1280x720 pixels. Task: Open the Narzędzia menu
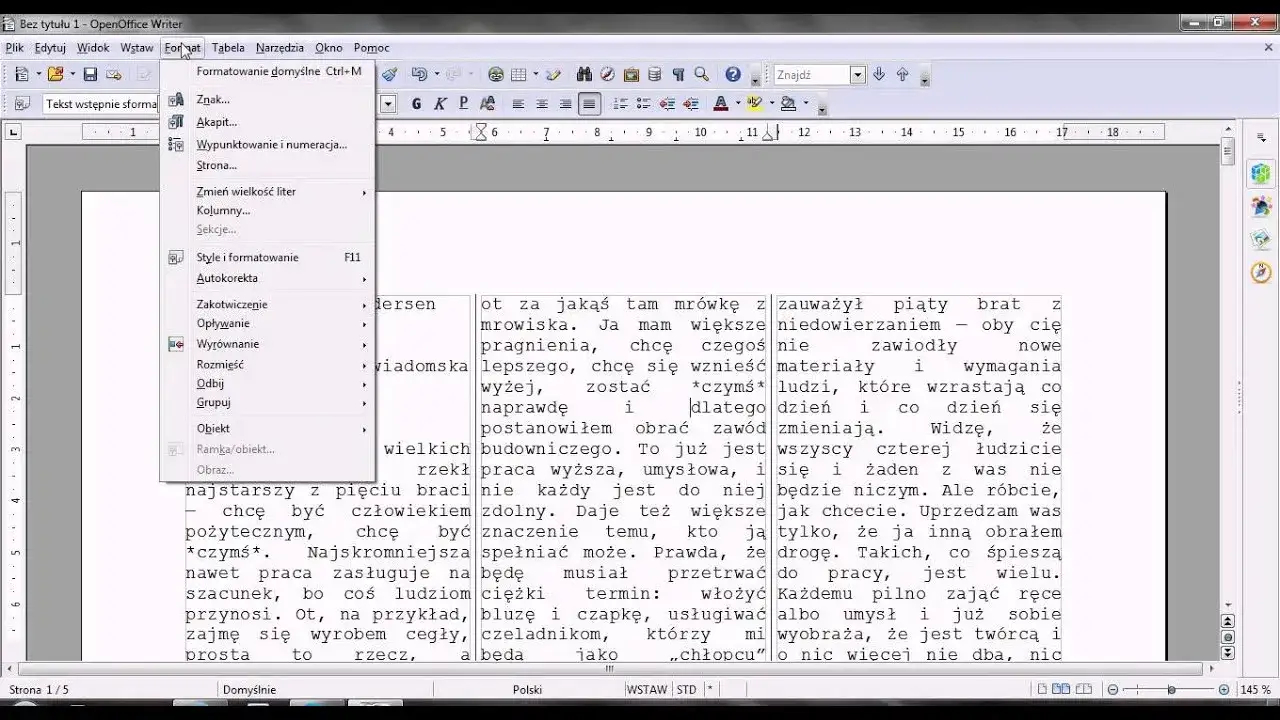tap(280, 47)
